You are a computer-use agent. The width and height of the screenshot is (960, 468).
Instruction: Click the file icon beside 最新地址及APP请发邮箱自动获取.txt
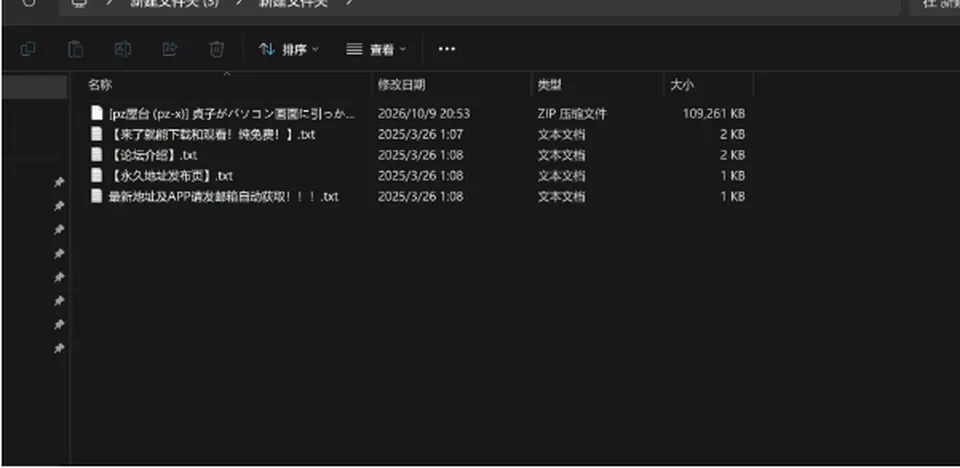[x=97, y=196]
